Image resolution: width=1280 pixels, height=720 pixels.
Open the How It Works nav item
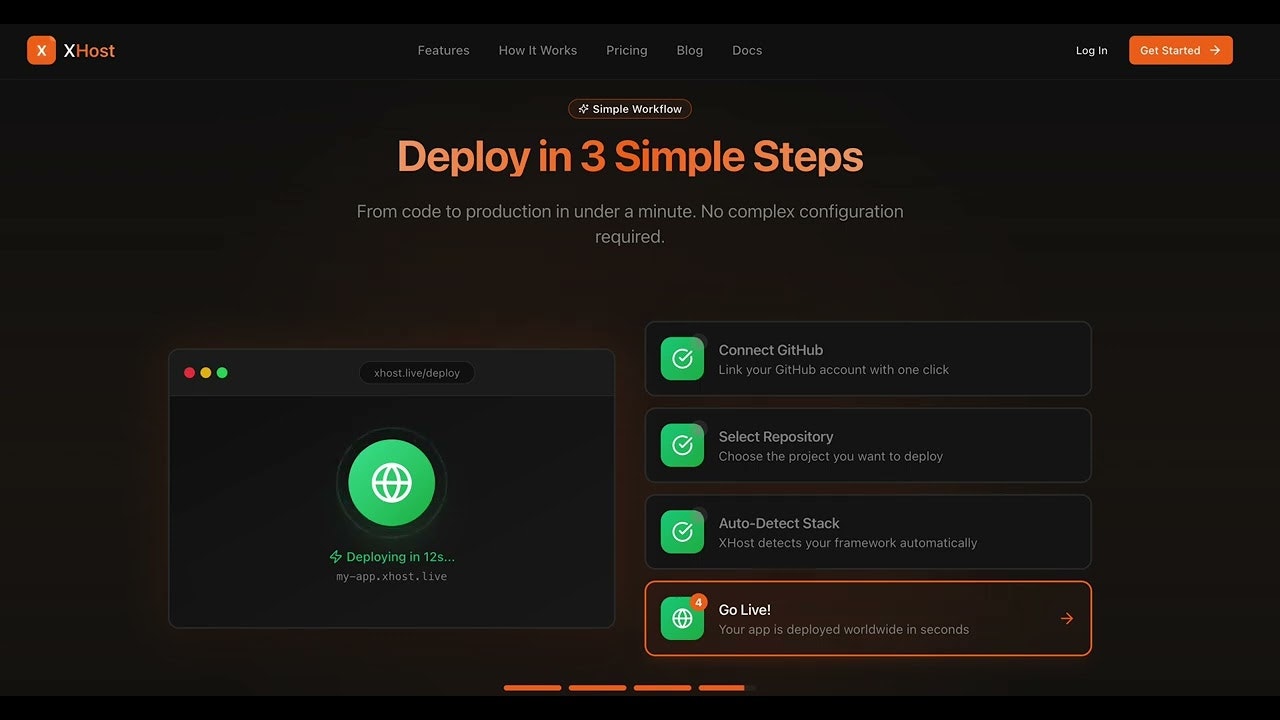[x=538, y=50]
